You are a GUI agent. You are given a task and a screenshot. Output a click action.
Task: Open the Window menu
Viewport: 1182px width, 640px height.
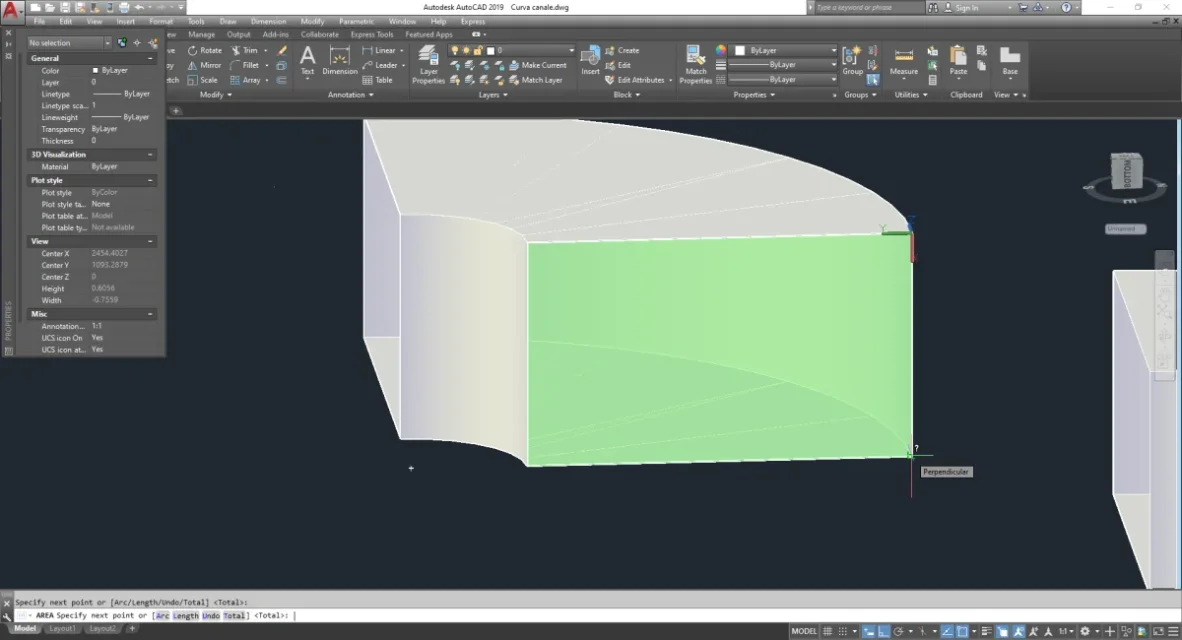pyautogui.click(x=402, y=22)
